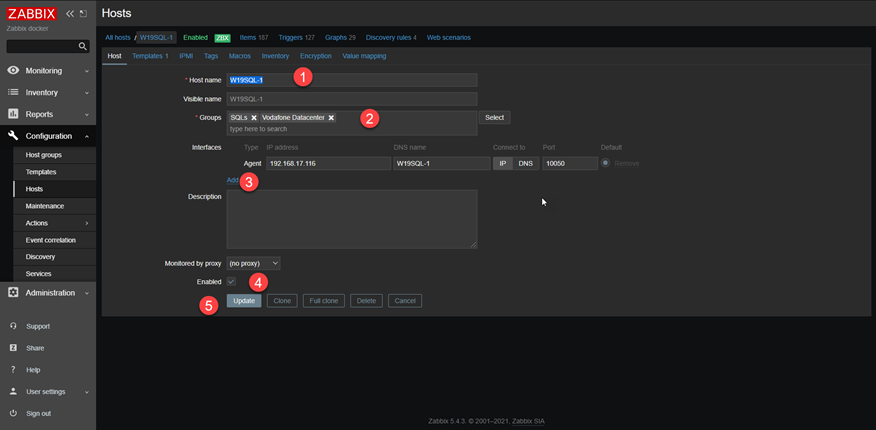The image size is (876, 430).
Task: Open the Monitored by proxy dropdown
Action: tap(253, 263)
